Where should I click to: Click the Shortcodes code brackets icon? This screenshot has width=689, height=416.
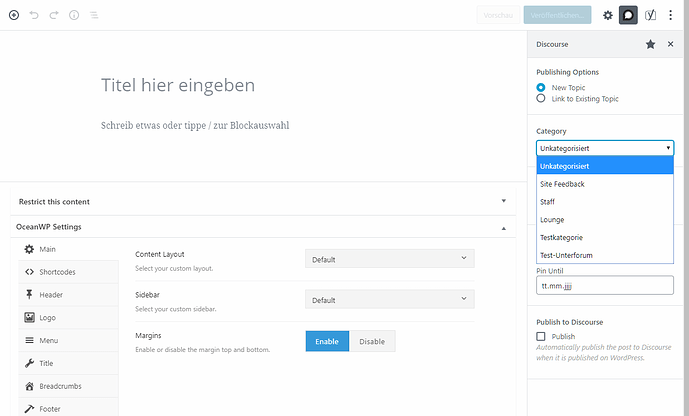[x=29, y=272]
